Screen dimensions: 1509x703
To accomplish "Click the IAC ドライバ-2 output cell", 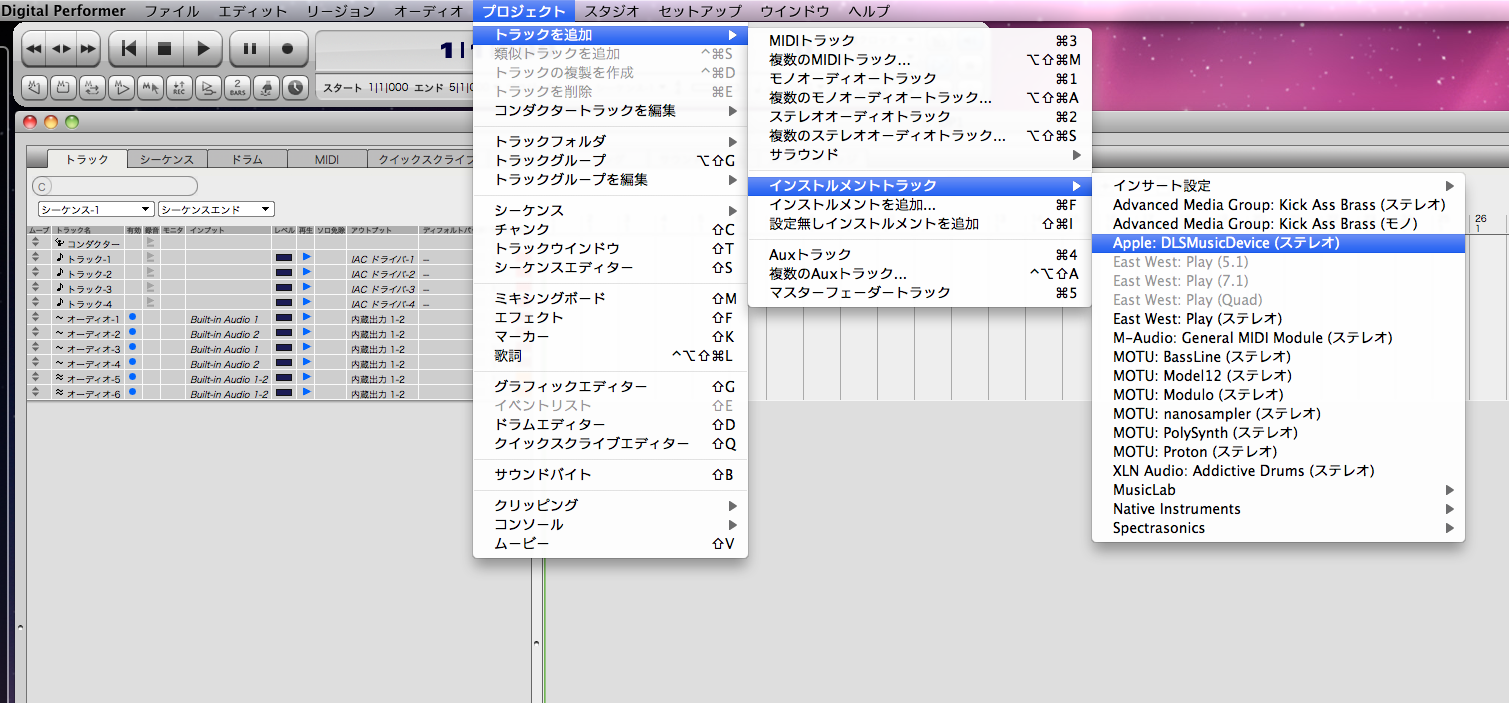I will (x=382, y=274).
